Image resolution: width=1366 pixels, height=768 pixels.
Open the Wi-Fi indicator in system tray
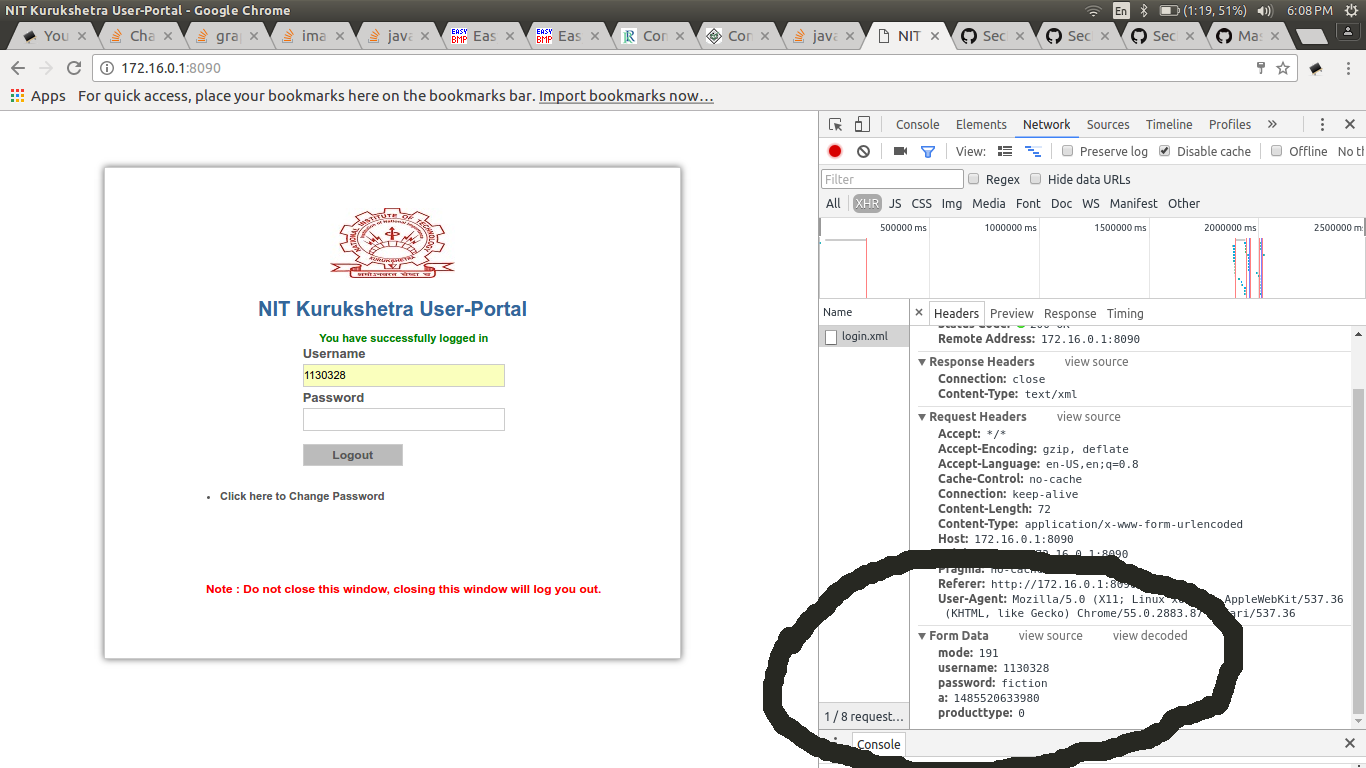pos(1093,10)
